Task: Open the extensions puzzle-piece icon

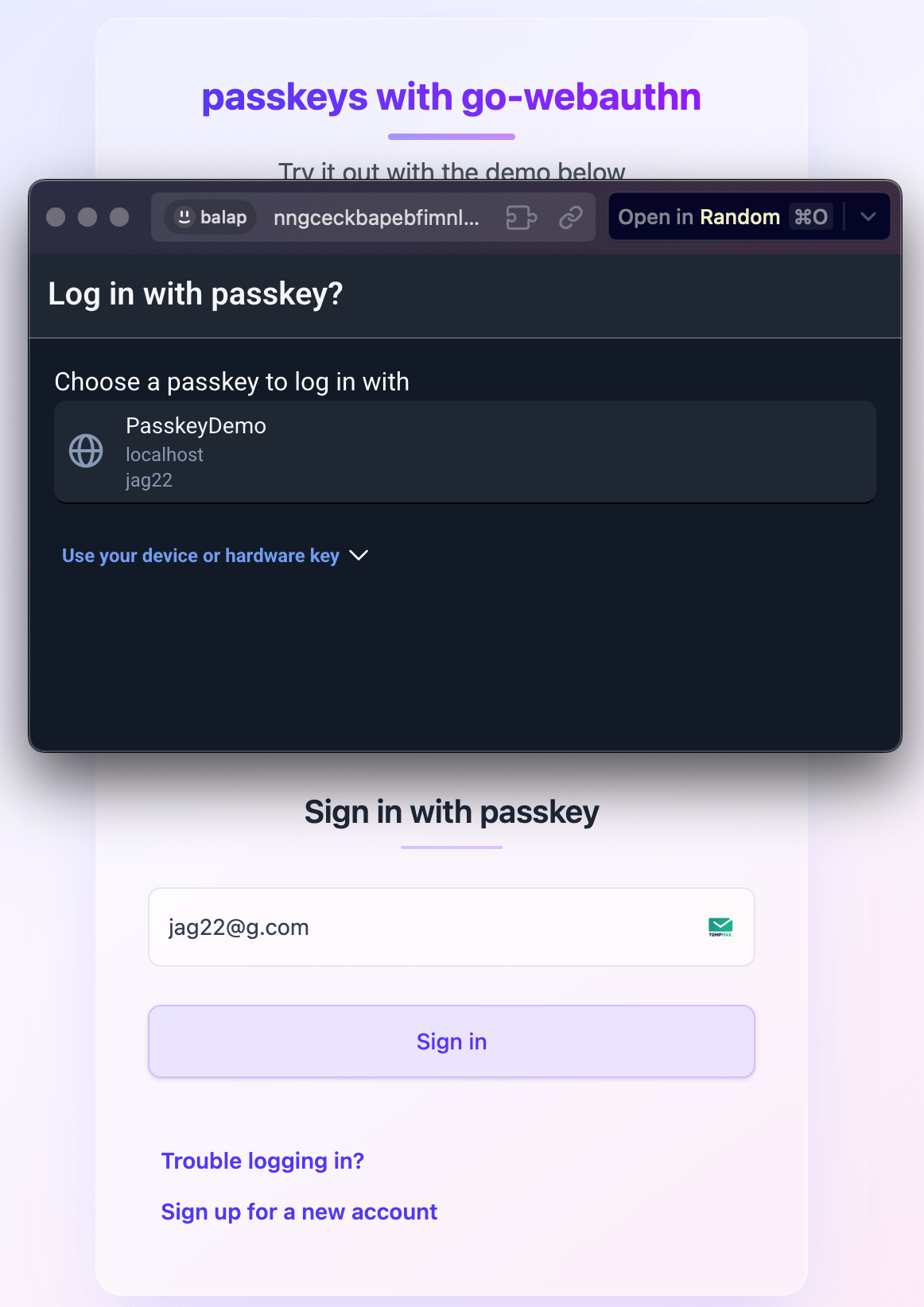Action: tap(522, 217)
